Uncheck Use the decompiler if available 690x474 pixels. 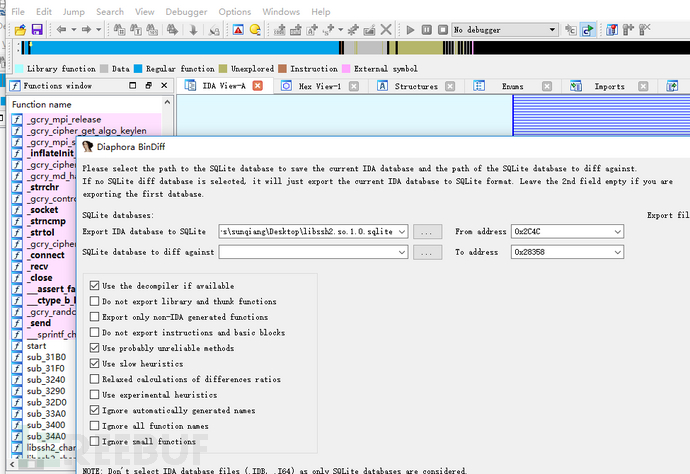pos(95,285)
